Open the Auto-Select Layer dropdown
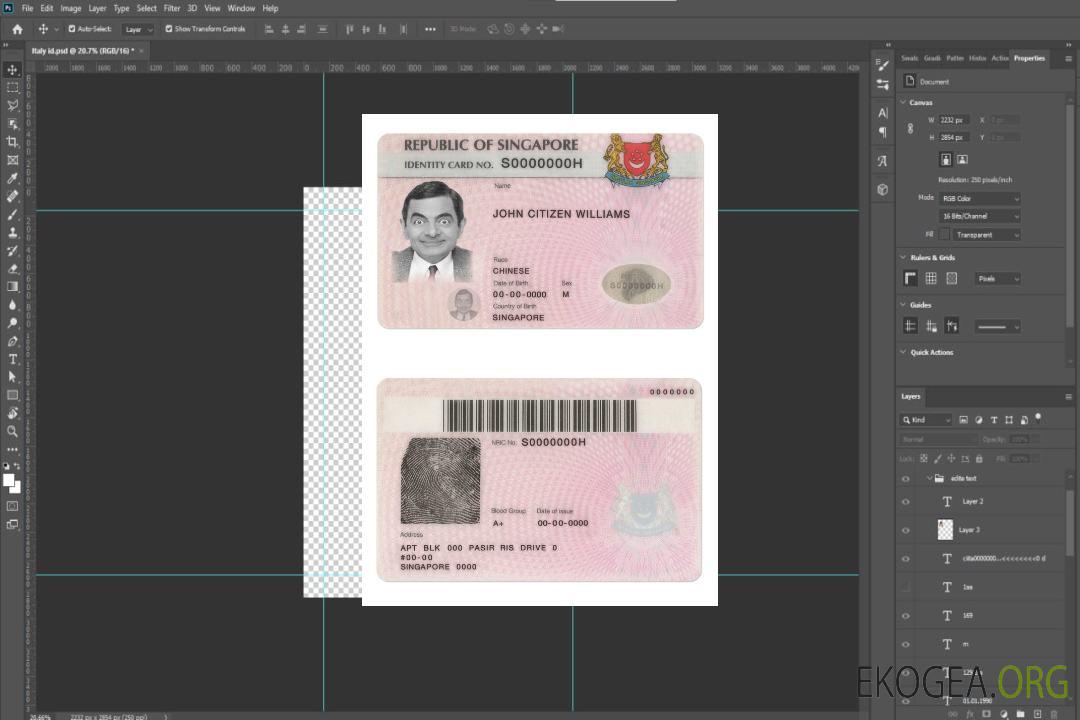 (x=138, y=30)
